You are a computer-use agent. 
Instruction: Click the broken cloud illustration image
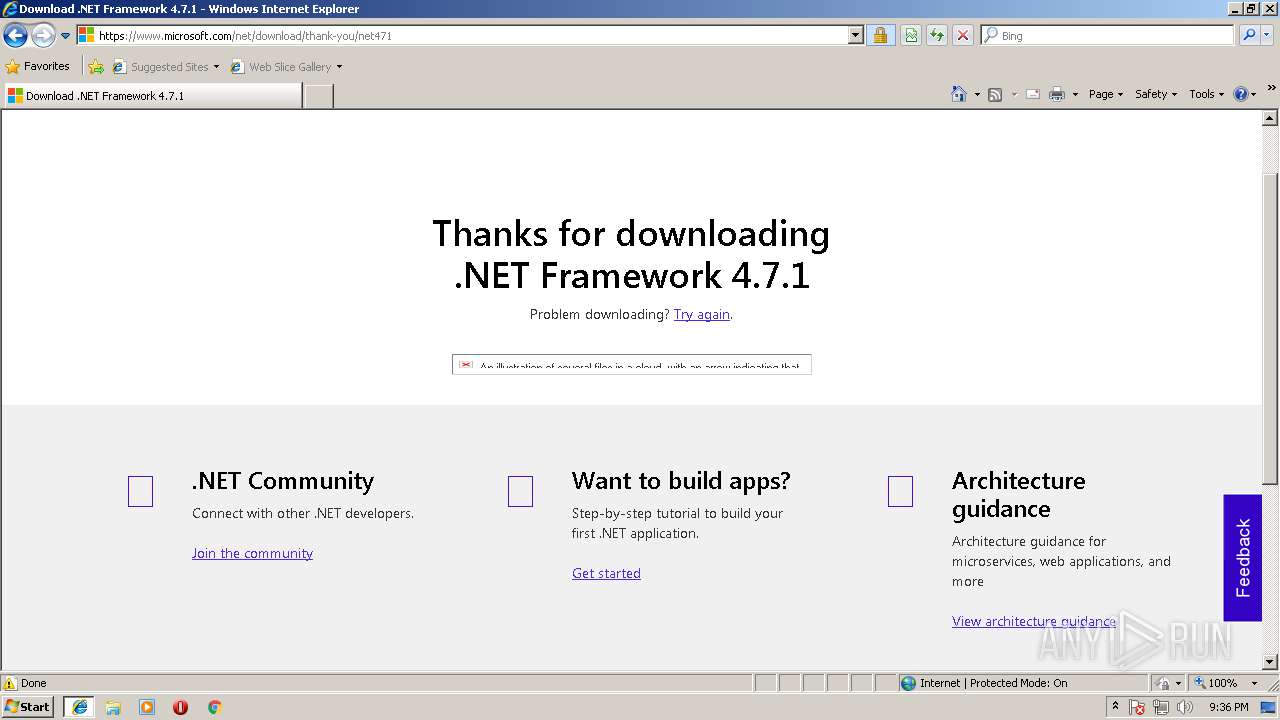[x=632, y=364]
